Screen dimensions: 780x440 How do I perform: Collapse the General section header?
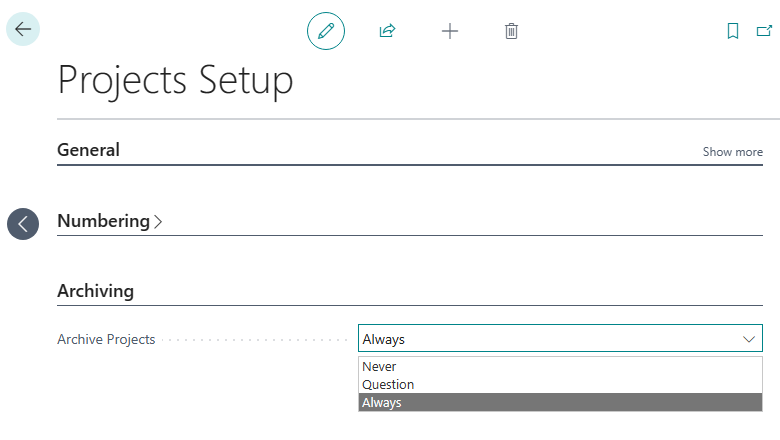tap(88, 150)
